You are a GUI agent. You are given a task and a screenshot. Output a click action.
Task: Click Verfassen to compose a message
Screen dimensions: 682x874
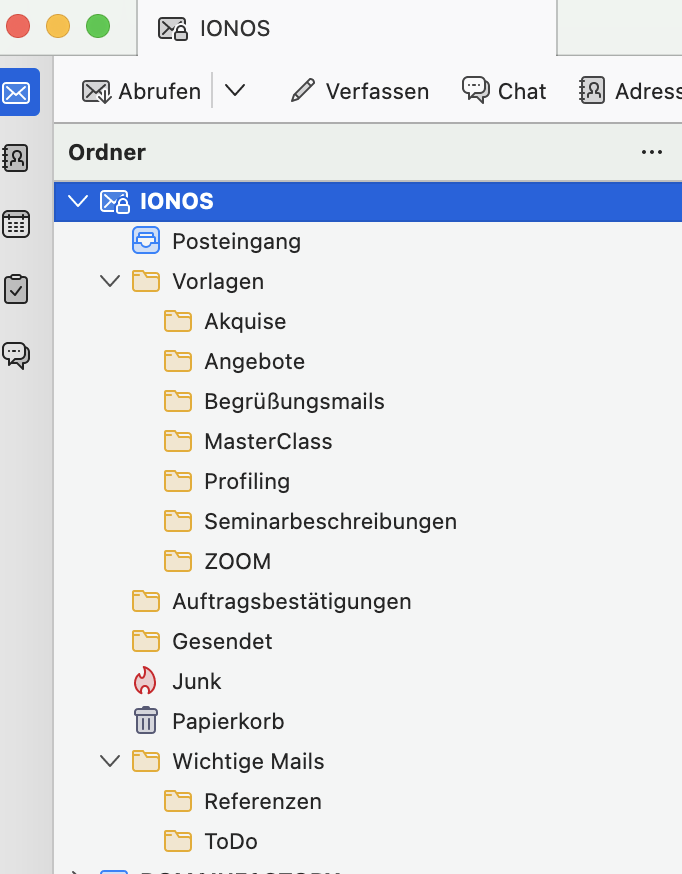(x=359, y=91)
